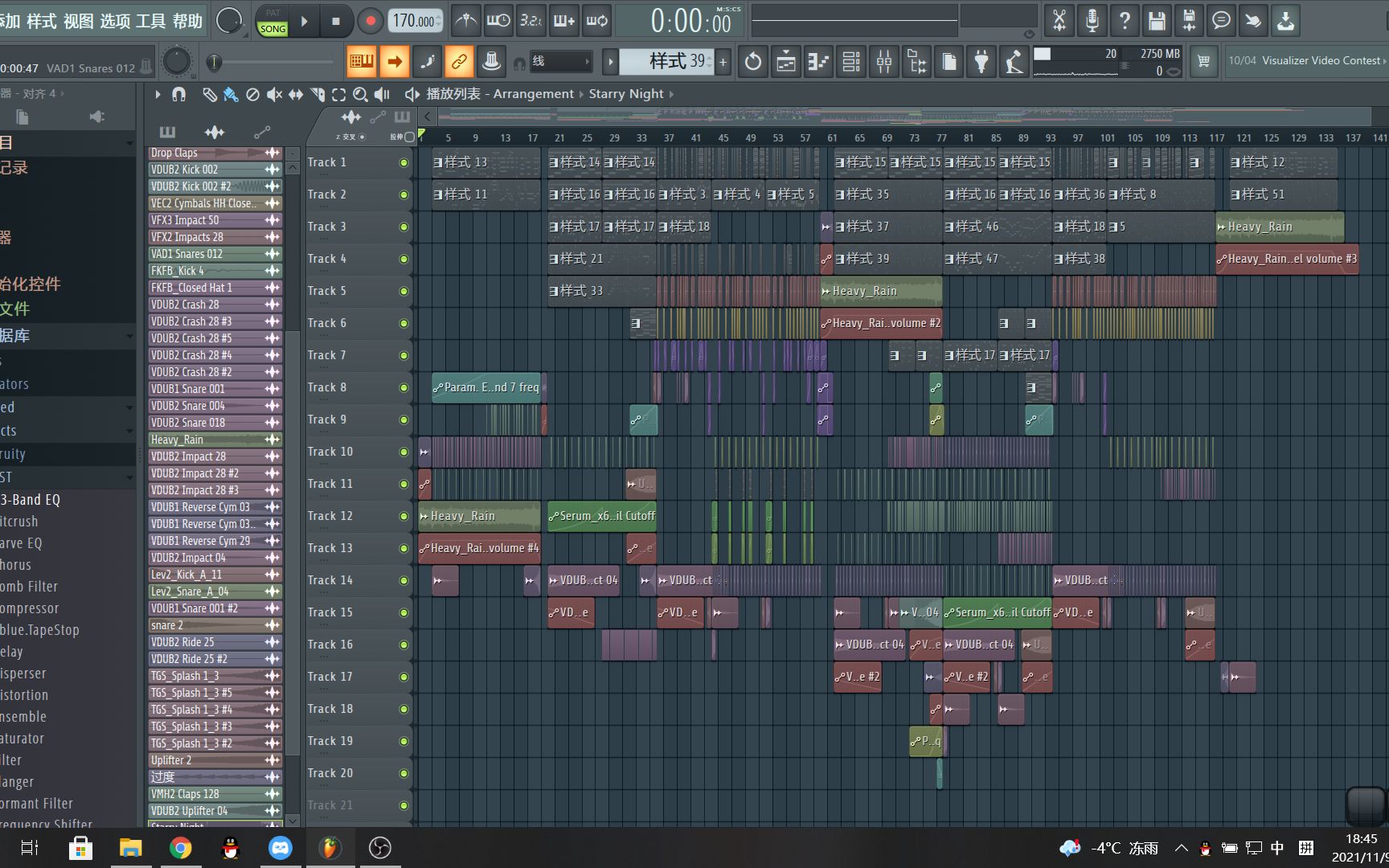
Task: Toggle typing keyboard to piano
Action: 362,61
